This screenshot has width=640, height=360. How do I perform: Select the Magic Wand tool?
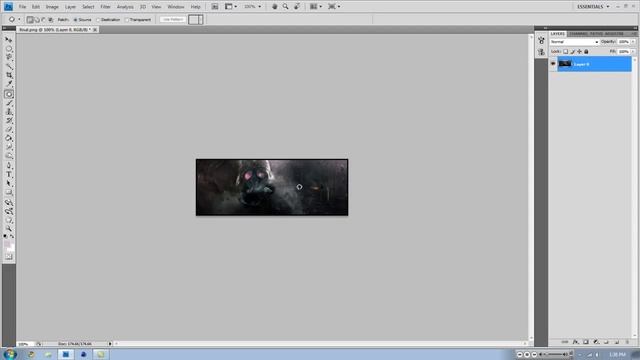9,66
